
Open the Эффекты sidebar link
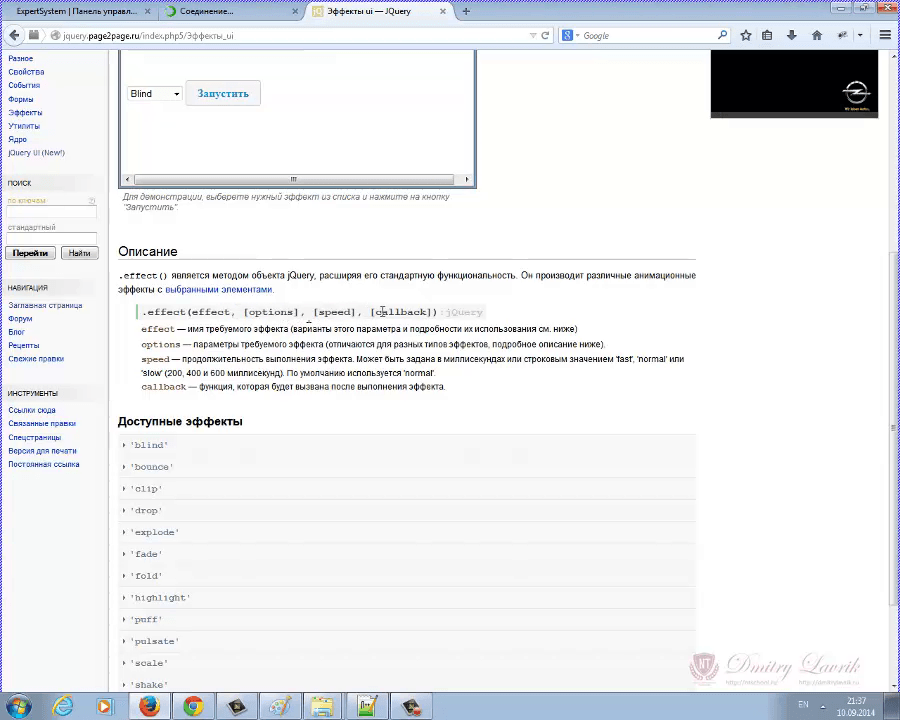[25, 113]
